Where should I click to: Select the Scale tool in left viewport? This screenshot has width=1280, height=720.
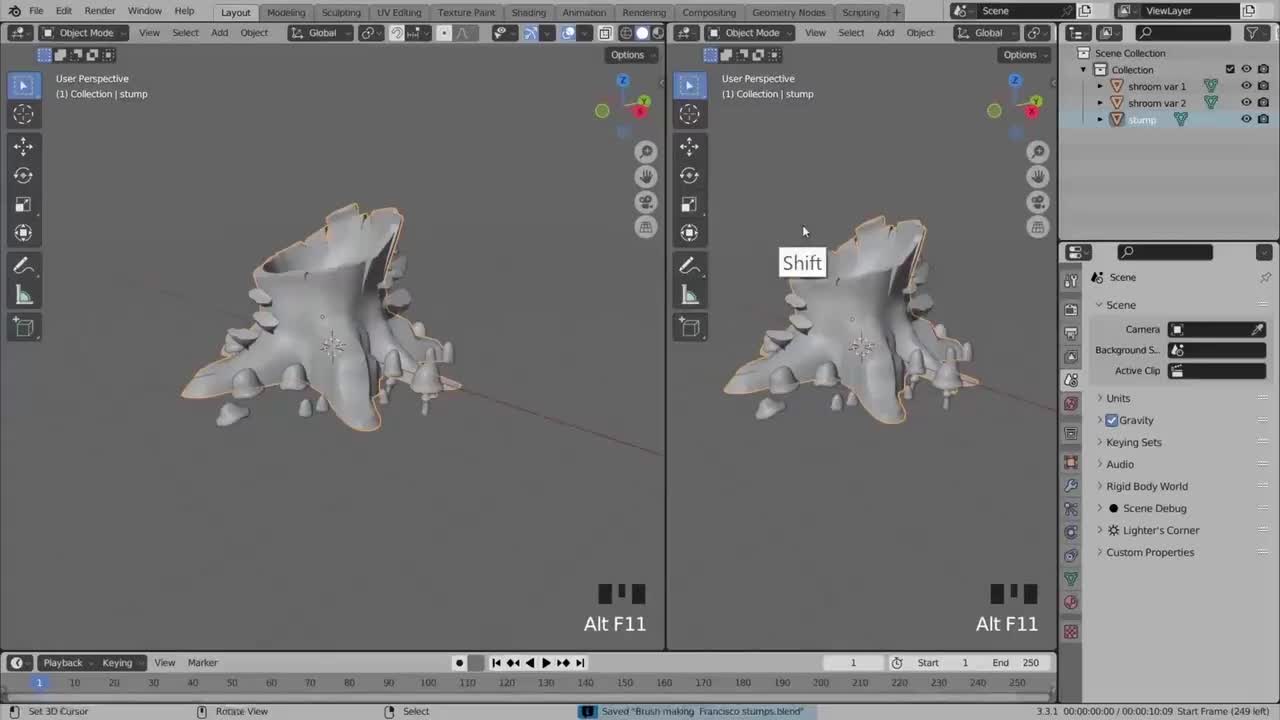click(x=23, y=204)
